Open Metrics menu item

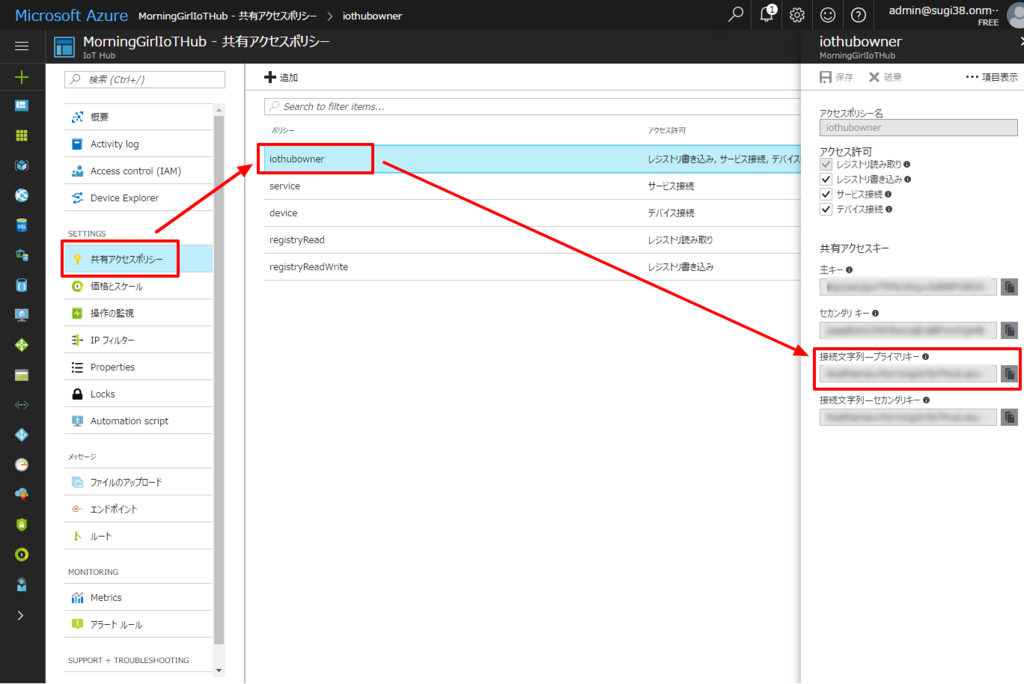click(138, 598)
